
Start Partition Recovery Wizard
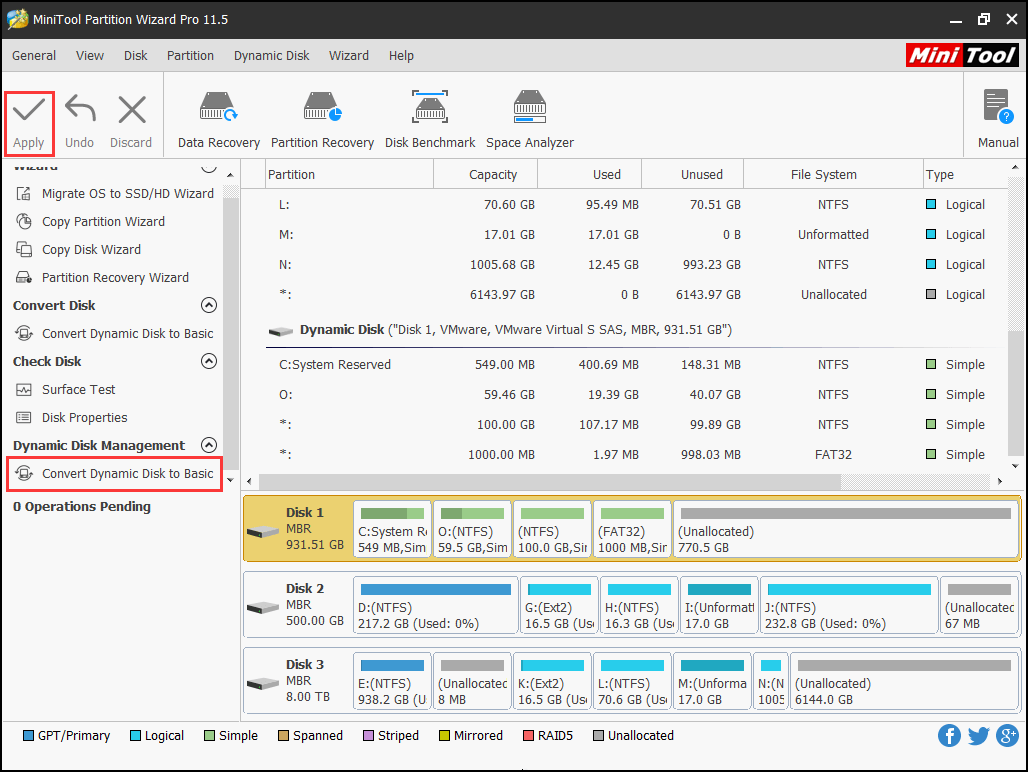point(102,278)
